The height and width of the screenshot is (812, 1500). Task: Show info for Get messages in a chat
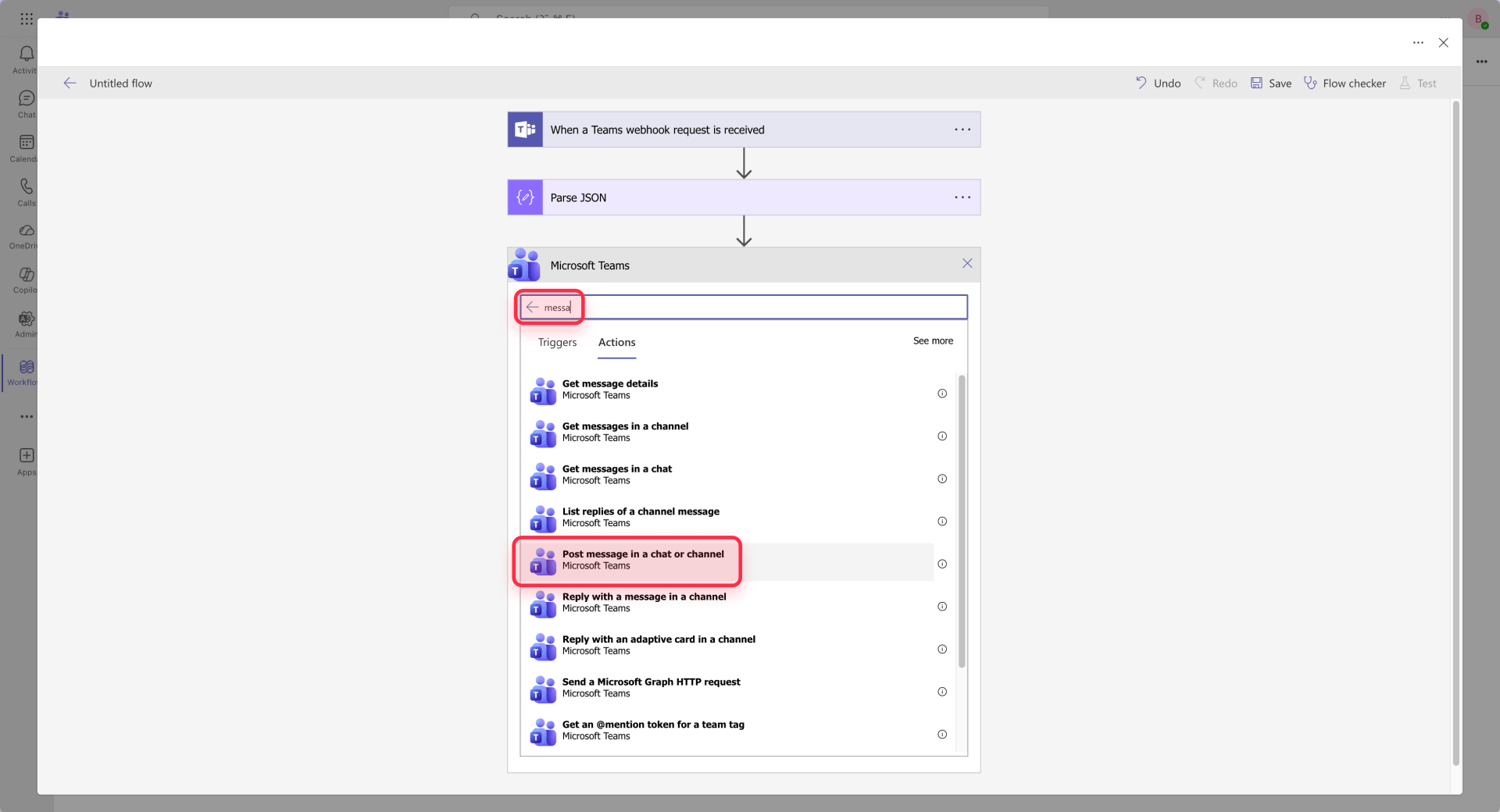tap(942, 479)
